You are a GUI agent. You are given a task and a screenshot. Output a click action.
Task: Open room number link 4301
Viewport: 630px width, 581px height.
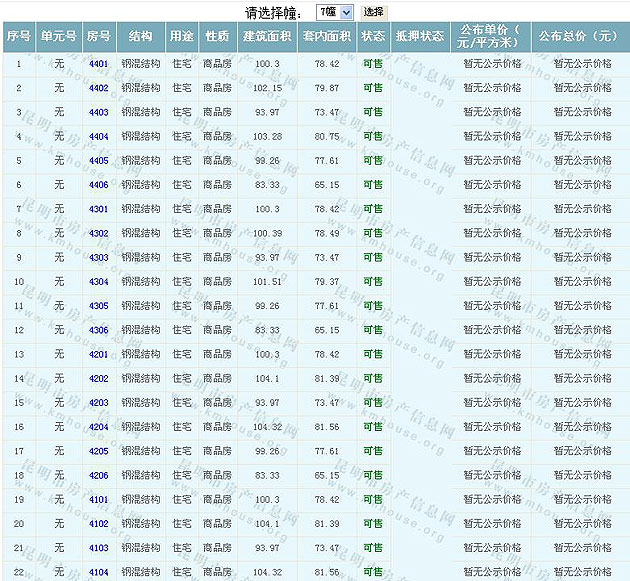tap(98, 209)
